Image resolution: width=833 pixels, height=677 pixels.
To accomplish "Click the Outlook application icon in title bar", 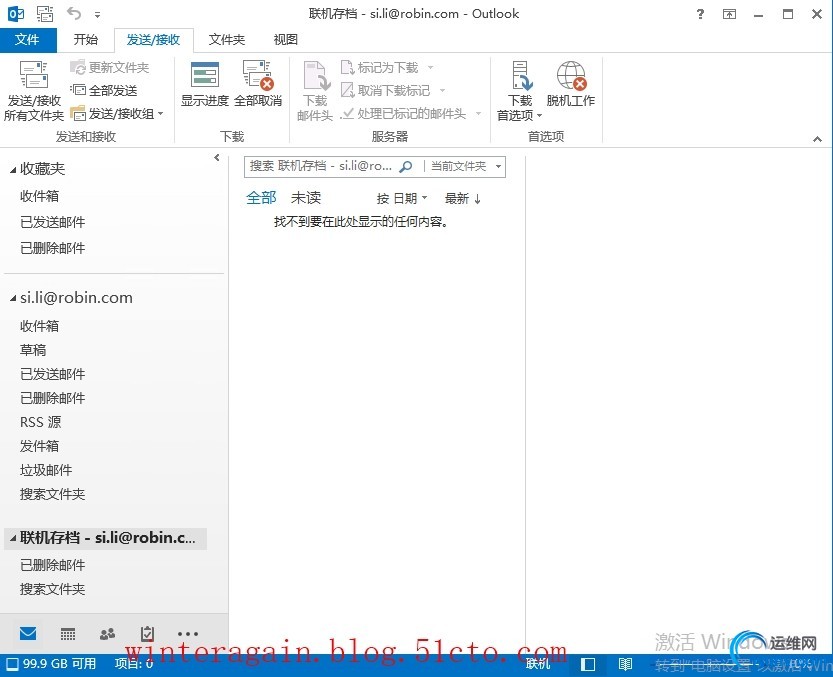I will point(16,13).
